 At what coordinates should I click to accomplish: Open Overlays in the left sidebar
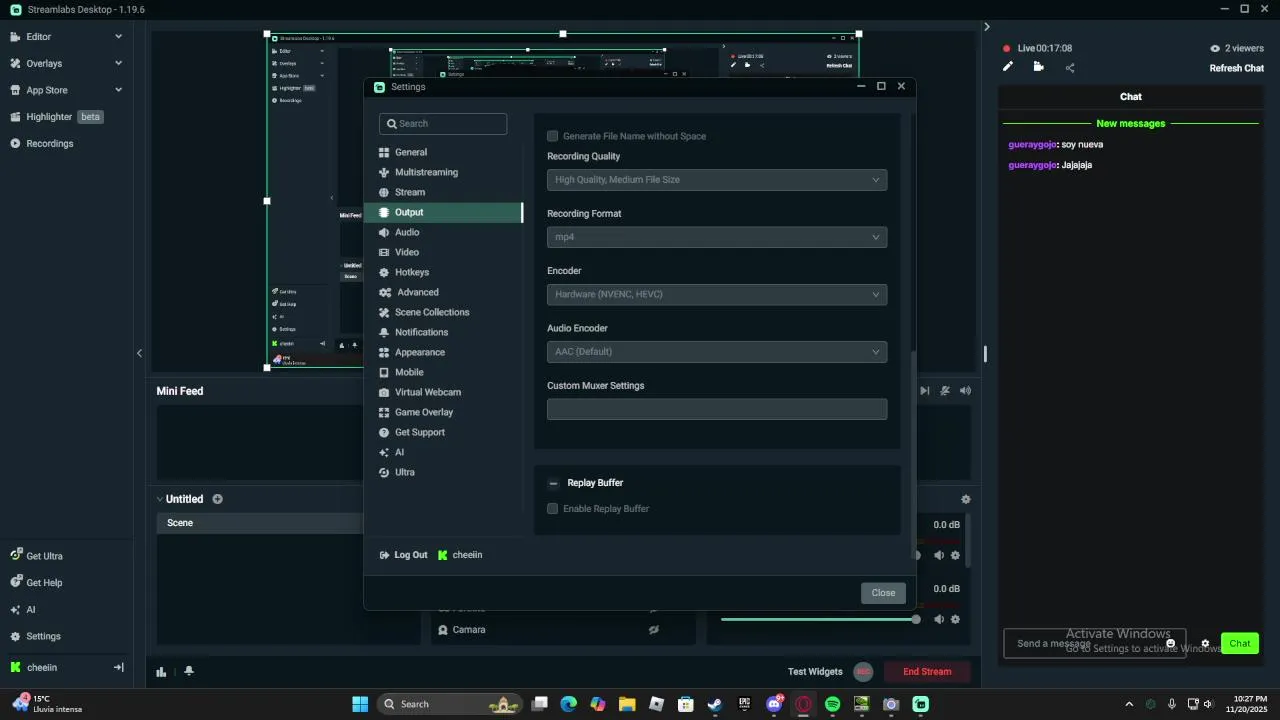coord(44,63)
